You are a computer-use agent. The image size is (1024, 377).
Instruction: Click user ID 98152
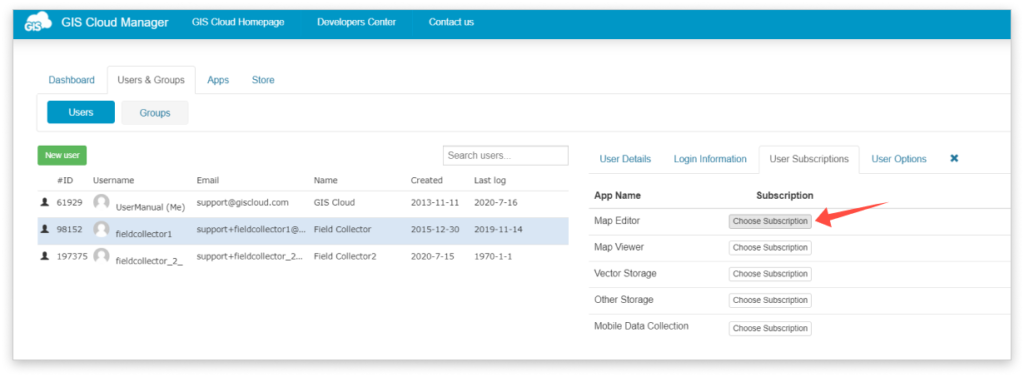70,229
